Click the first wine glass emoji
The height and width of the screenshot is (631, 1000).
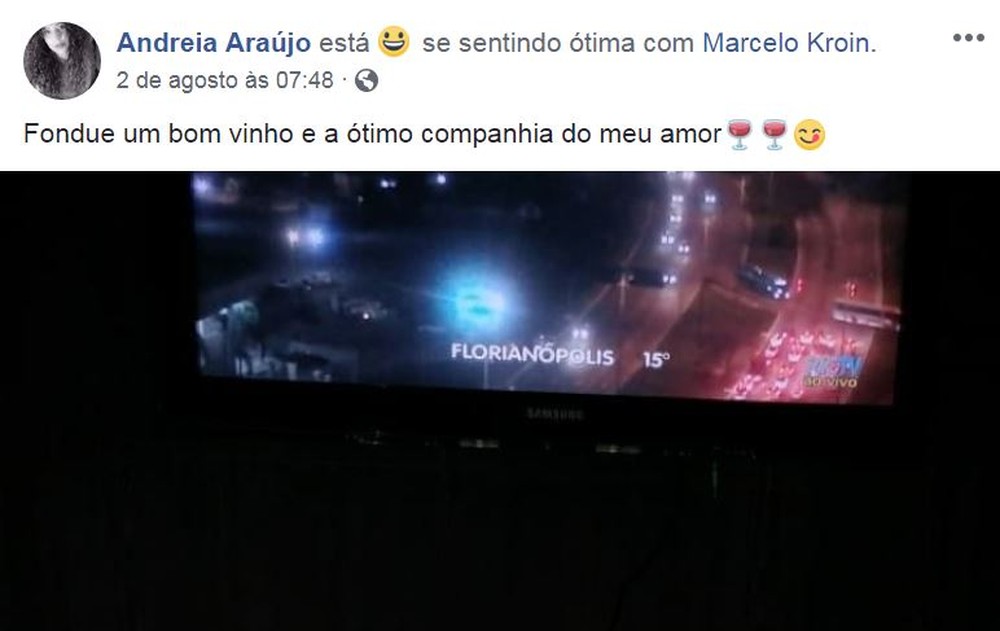[x=739, y=134]
